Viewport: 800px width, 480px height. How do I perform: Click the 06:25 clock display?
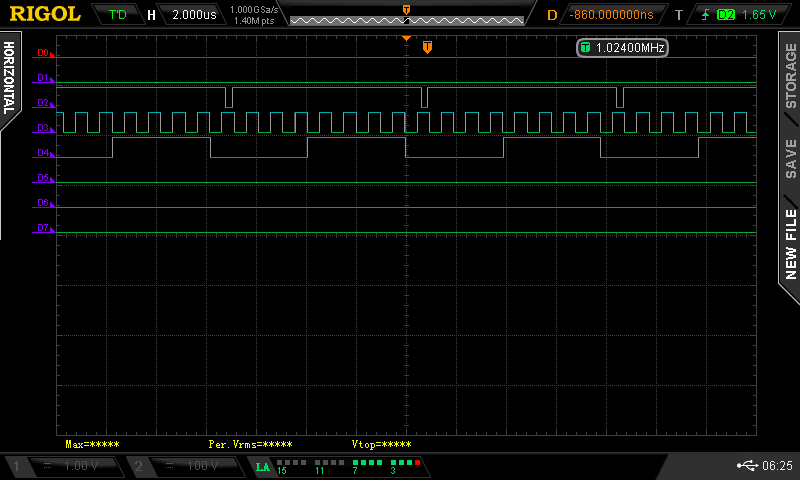[778, 466]
